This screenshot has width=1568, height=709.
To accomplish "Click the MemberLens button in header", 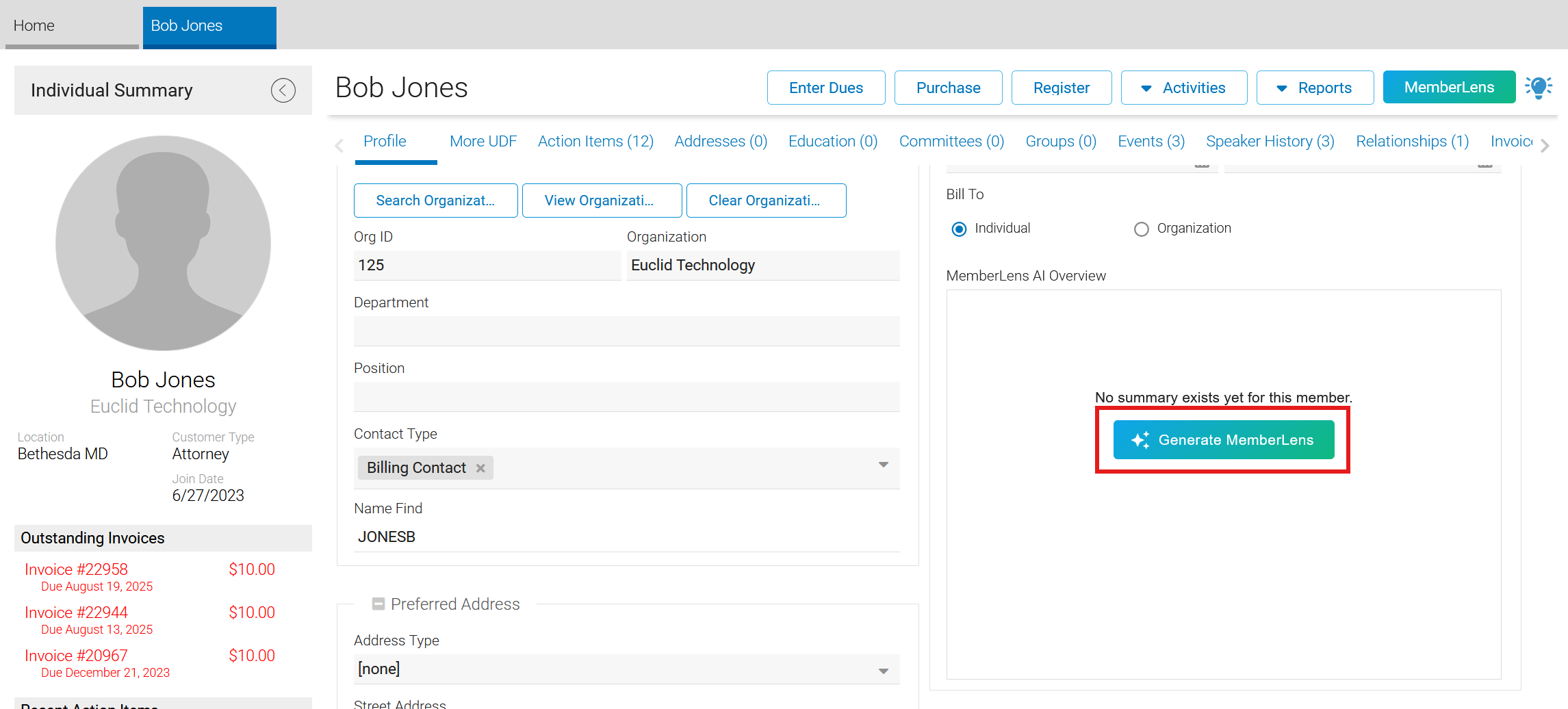I will click(1449, 87).
